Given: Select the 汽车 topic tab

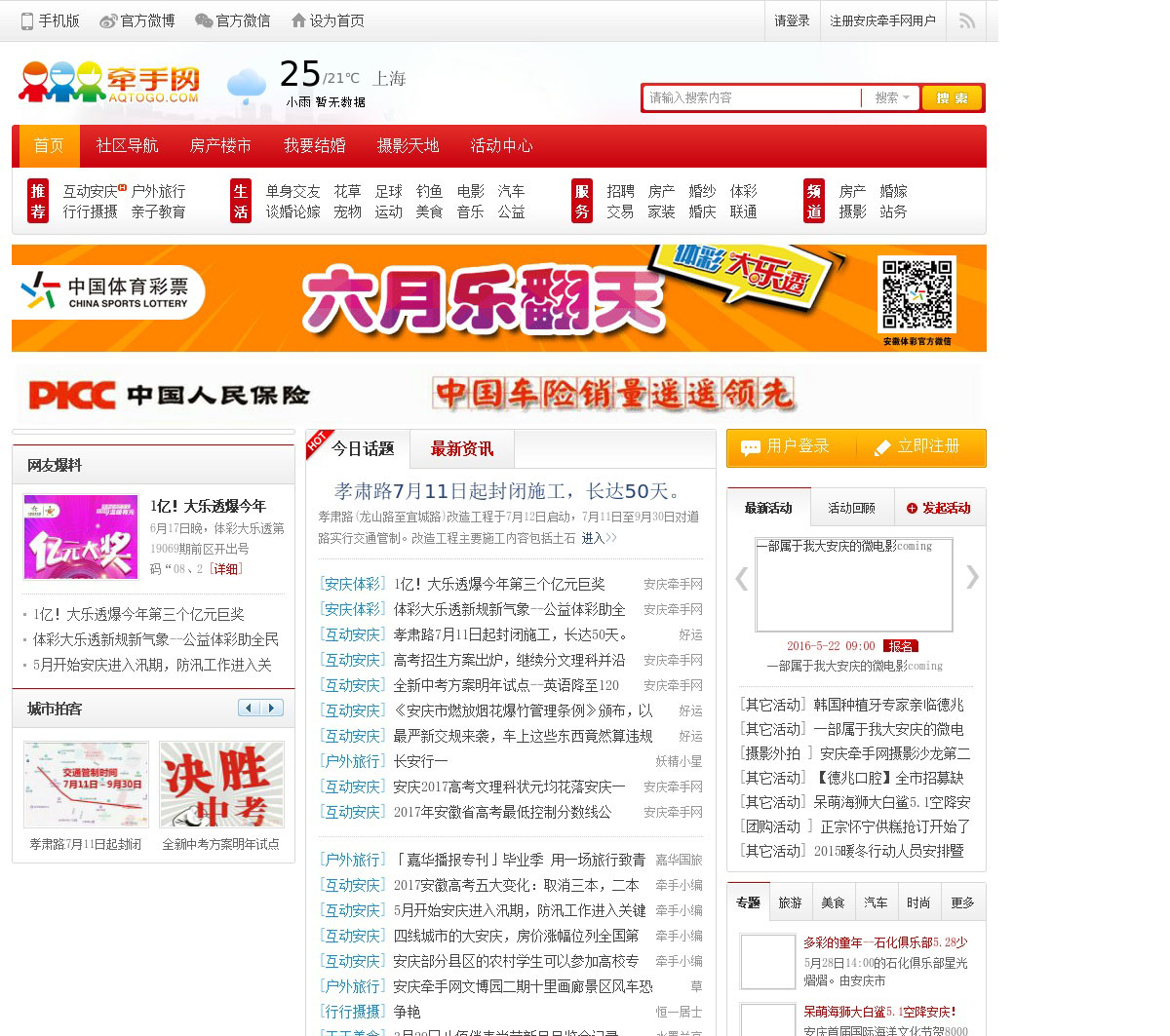Looking at the screenshot, I should click(877, 902).
